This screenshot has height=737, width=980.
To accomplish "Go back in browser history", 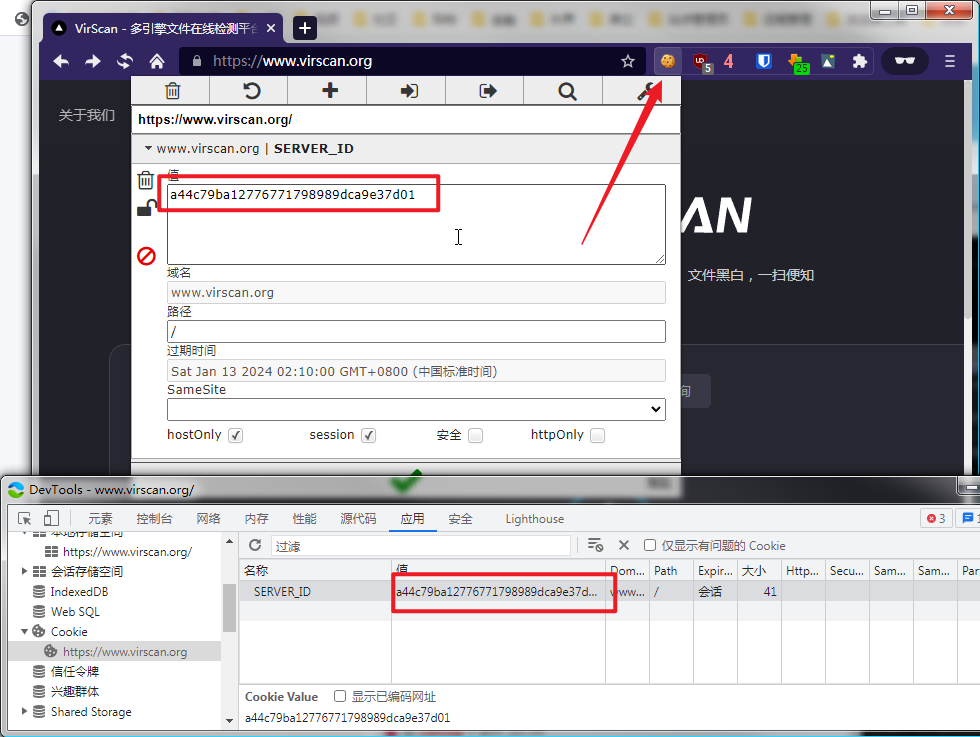I will click(x=61, y=61).
